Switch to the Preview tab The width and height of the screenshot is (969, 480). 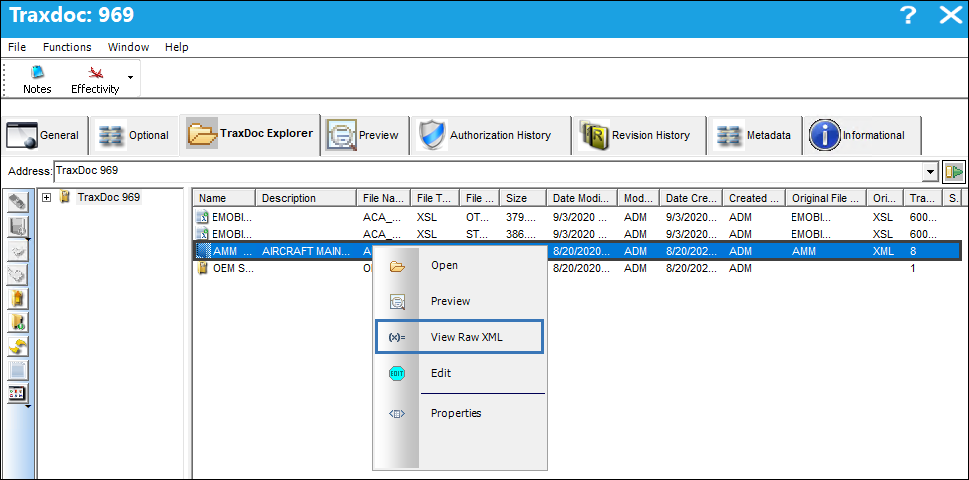(365, 135)
